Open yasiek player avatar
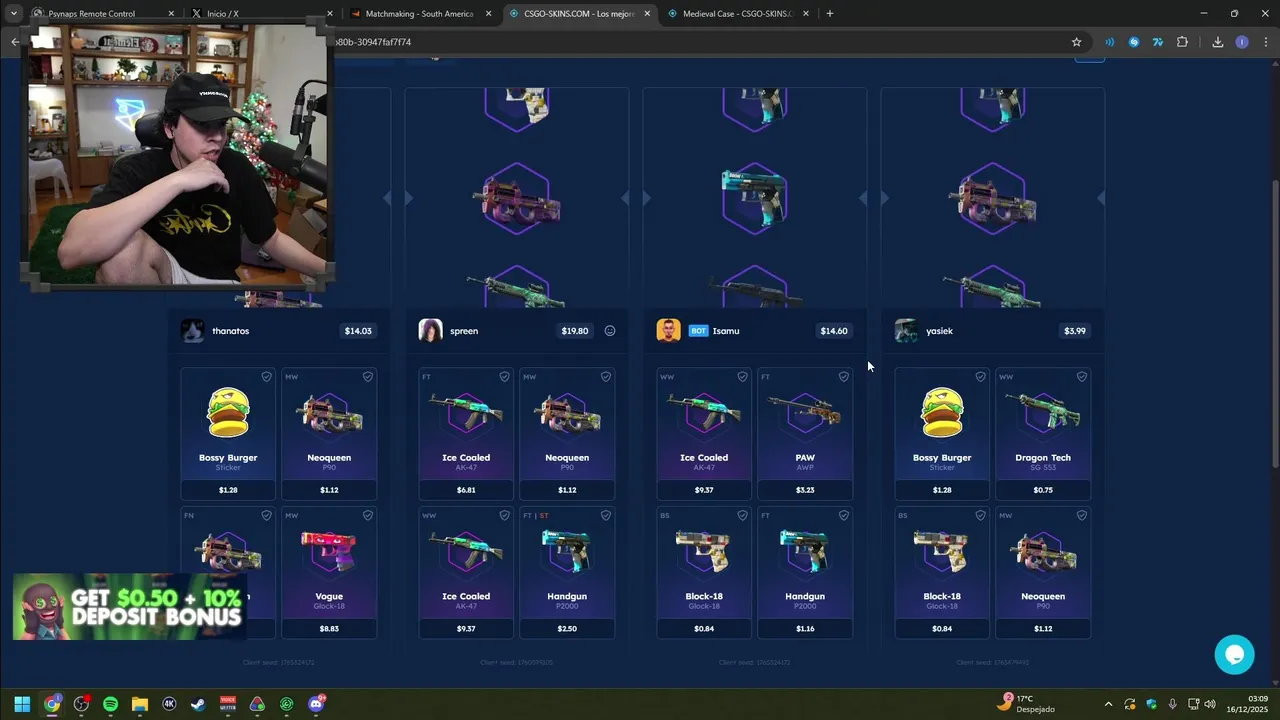 pos(907,331)
